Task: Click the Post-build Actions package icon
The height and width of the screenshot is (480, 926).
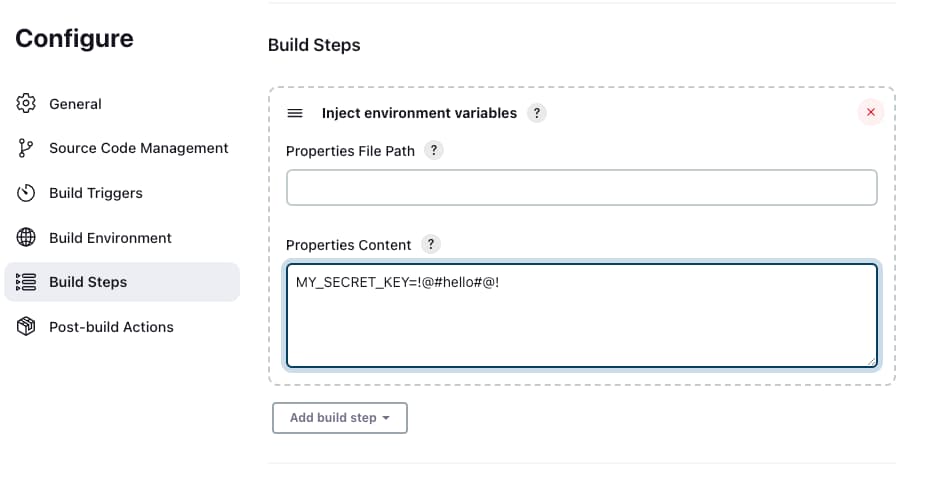Action: tap(26, 326)
